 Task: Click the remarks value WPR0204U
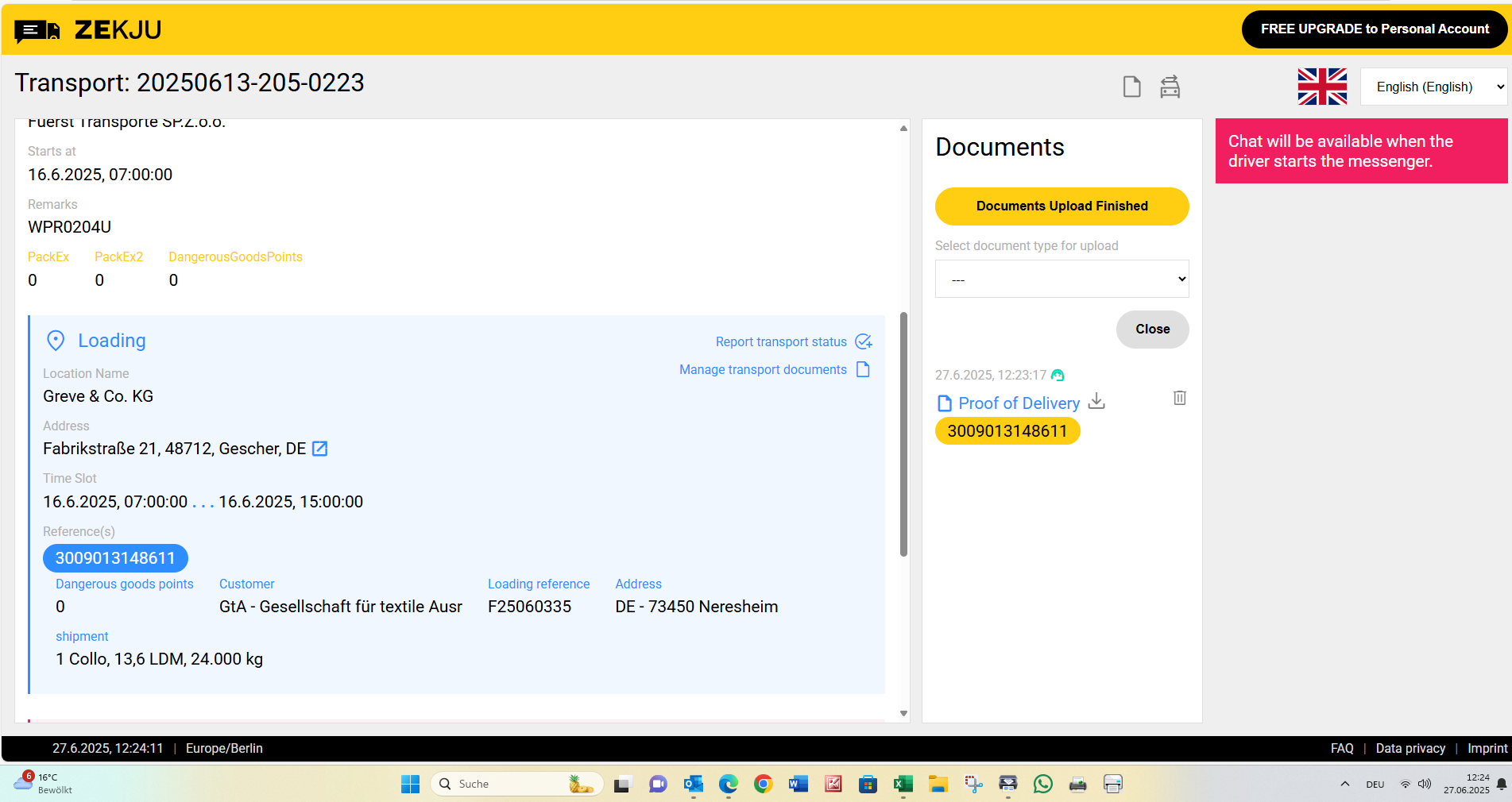(69, 227)
